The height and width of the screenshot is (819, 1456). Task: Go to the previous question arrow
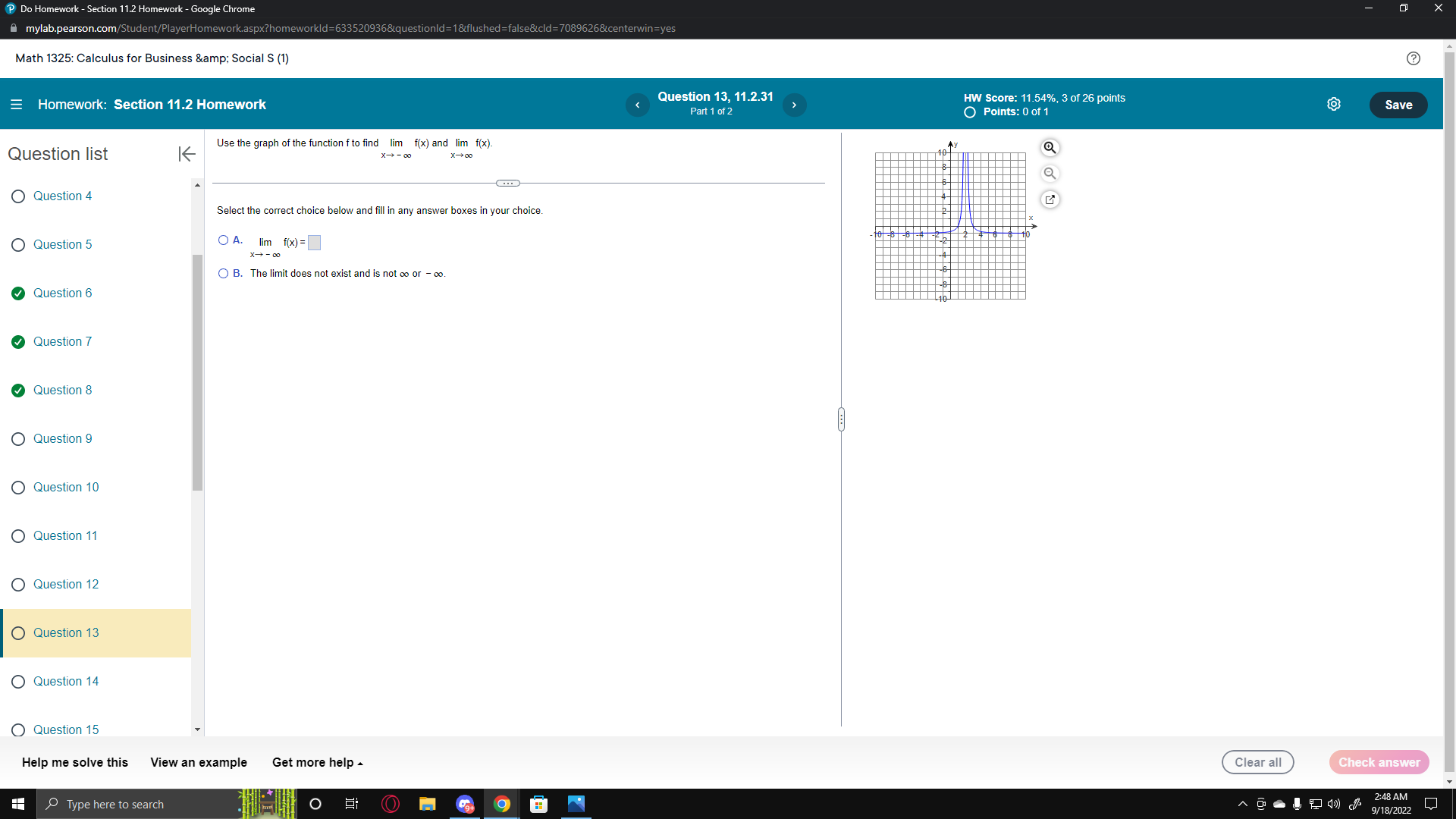(637, 105)
